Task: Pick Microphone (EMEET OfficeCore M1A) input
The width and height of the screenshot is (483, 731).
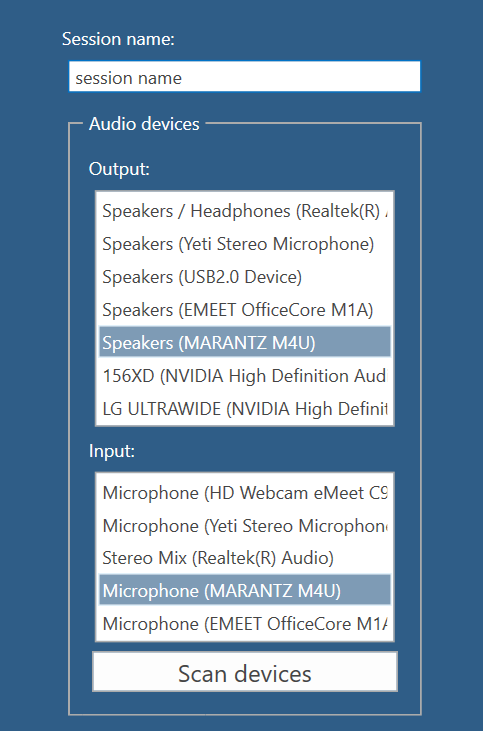Action: pos(245,624)
